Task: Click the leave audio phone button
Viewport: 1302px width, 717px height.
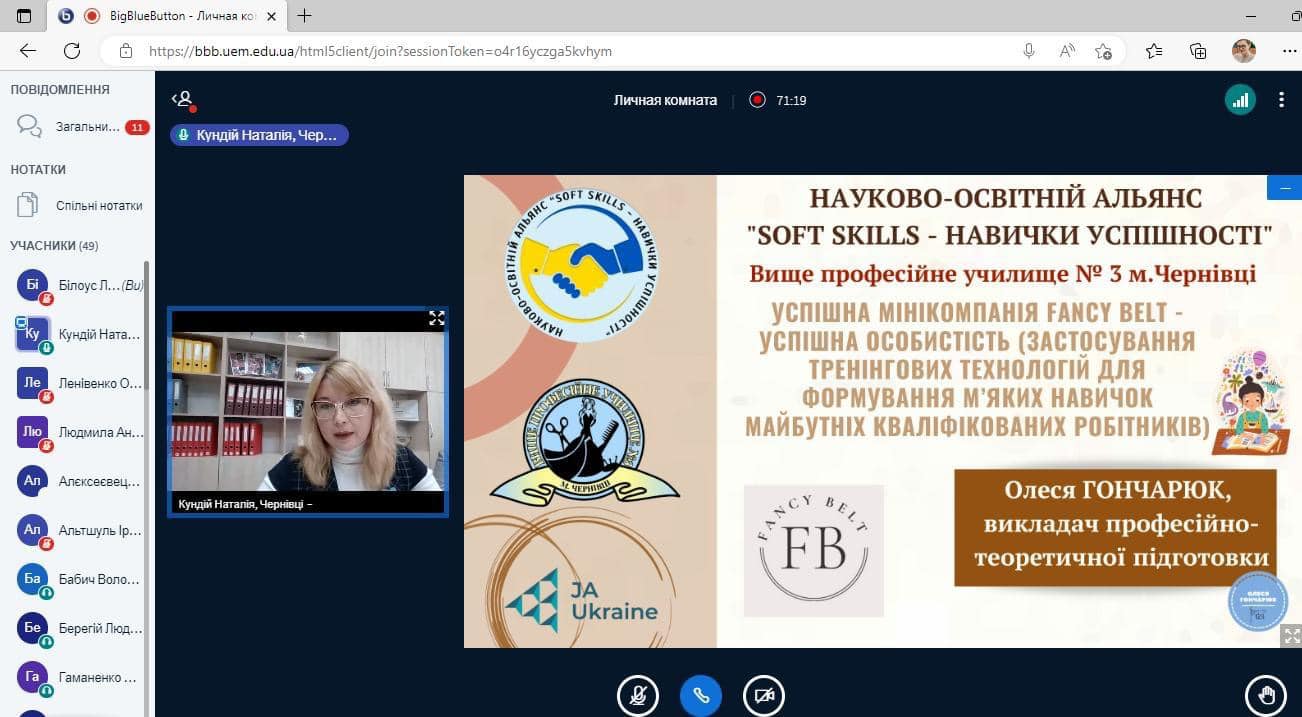Action: click(x=701, y=696)
